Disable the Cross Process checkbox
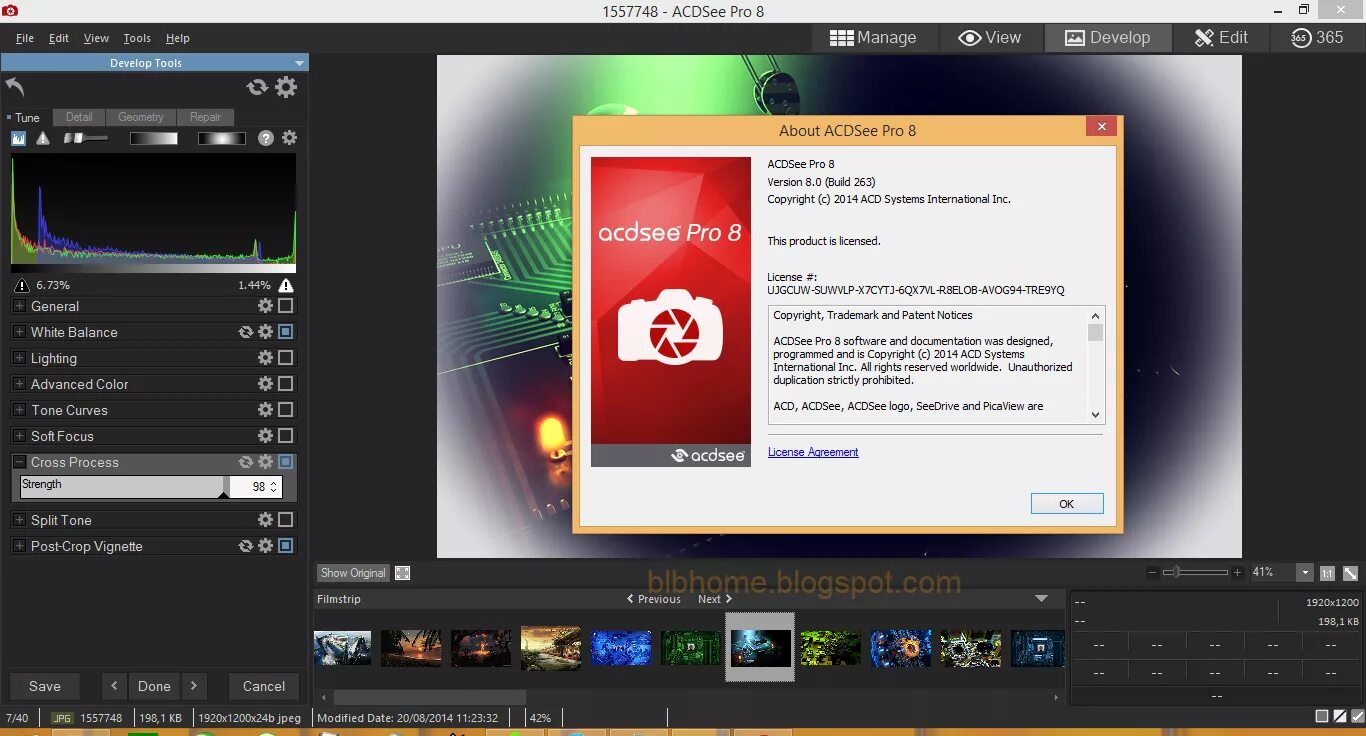This screenshot has width=1366, height=736. (286, 462)
